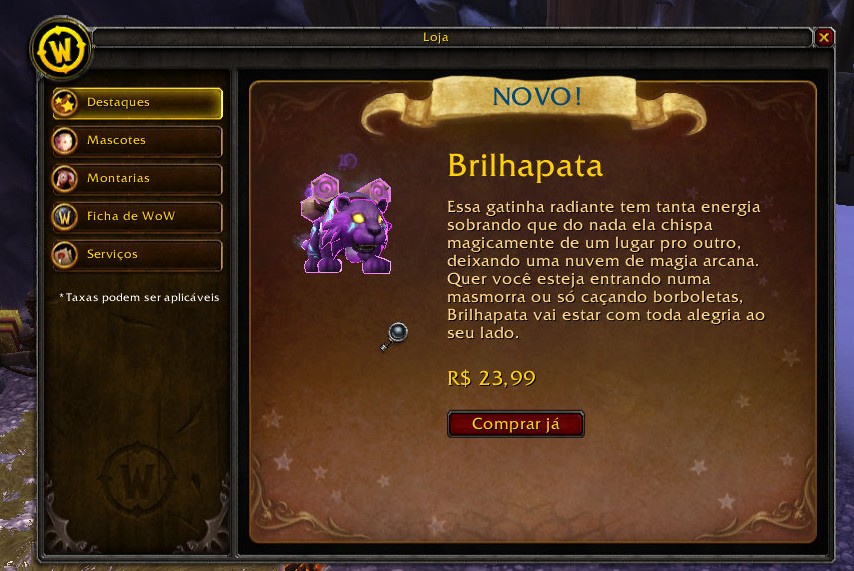Click the R$ 23,99 price label

(x=491, y=378)
